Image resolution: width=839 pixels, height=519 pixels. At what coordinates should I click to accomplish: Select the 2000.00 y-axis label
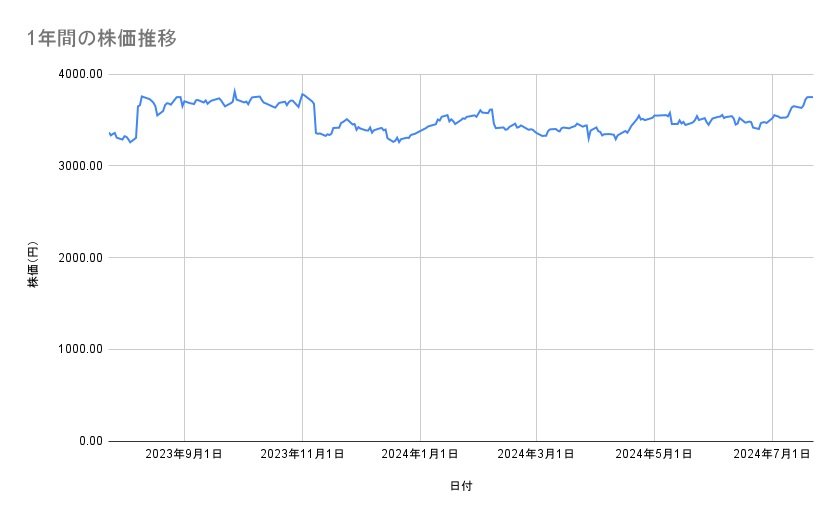click(78, 258)
